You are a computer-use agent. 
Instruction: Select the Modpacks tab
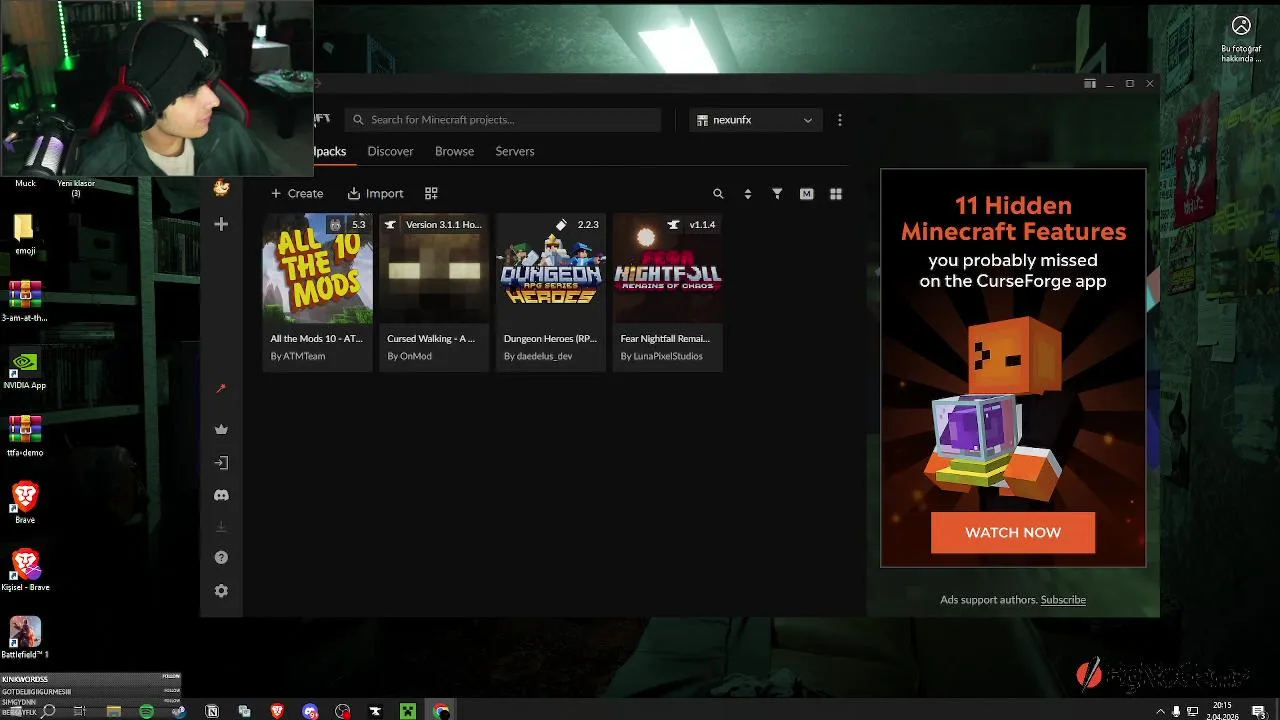pos(330,151)
